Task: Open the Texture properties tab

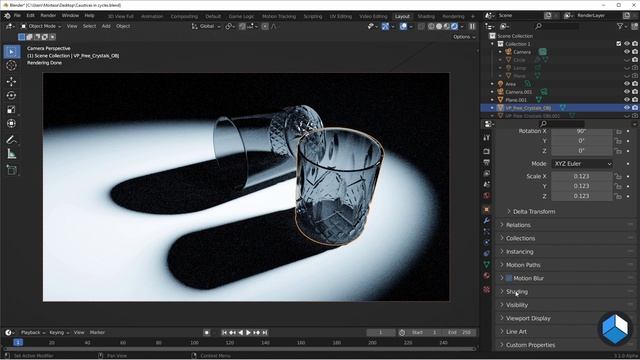Action: pyautogui.click(x=487, y=289)
